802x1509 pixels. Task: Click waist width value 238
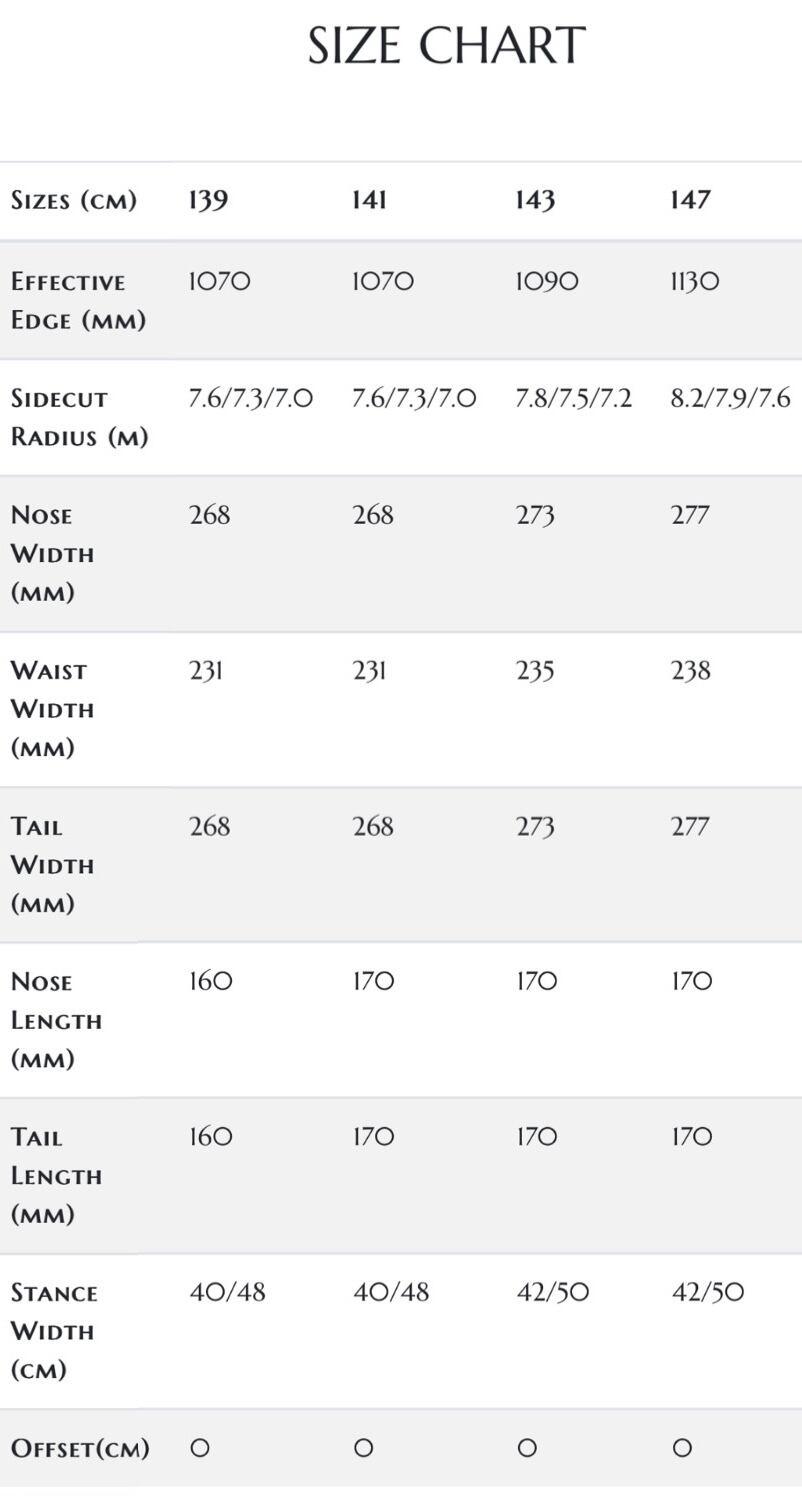click(691, 670)
